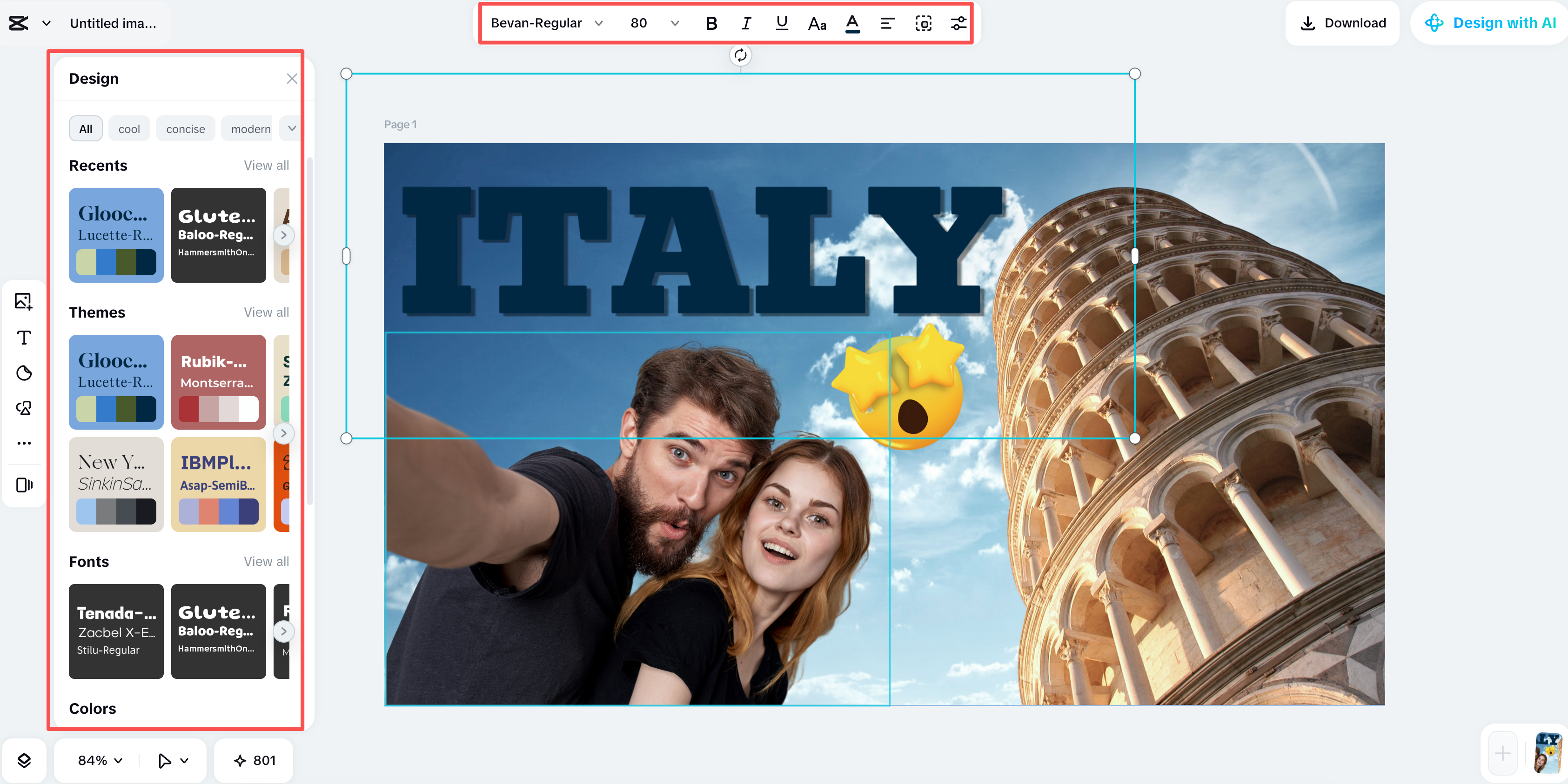The image size is (1568, 784).
Task: Toggle bold formatting on the text
Action: 710,23
